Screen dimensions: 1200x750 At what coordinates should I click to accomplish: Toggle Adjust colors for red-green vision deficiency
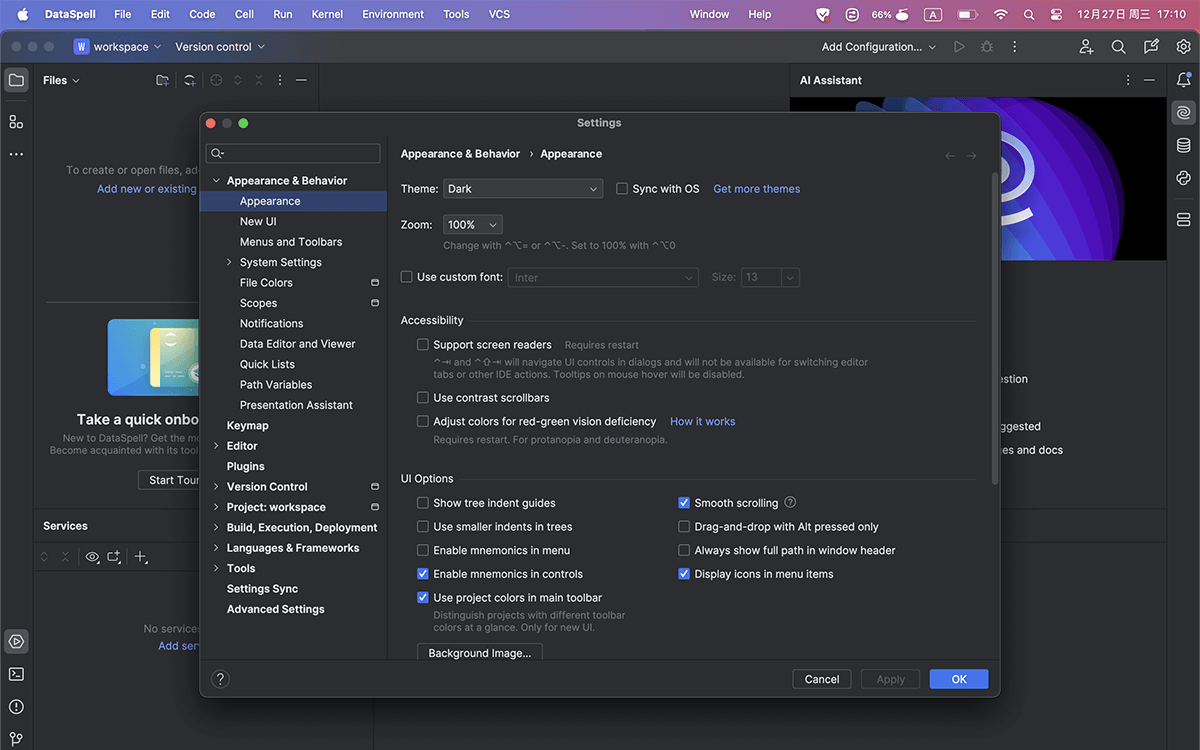click(x=423, y=422)
